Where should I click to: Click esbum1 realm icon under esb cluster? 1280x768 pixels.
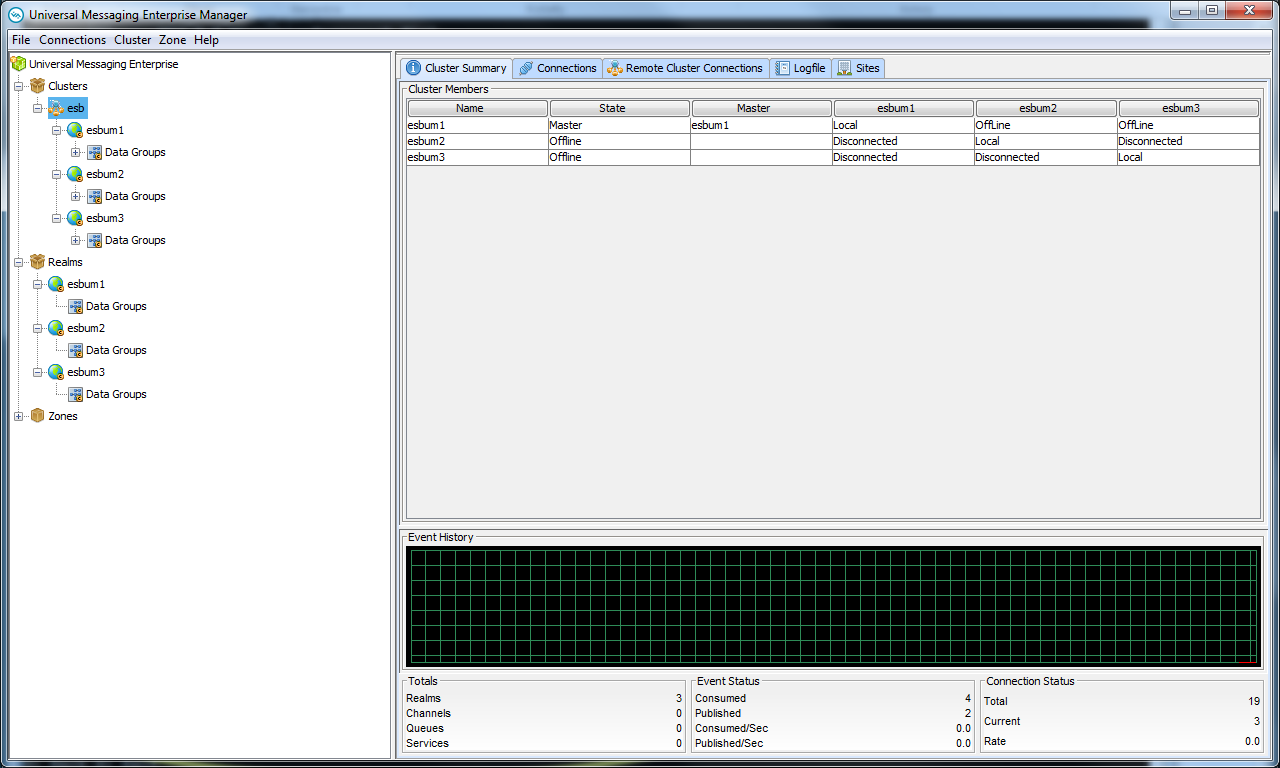click(x=75, y=130)
